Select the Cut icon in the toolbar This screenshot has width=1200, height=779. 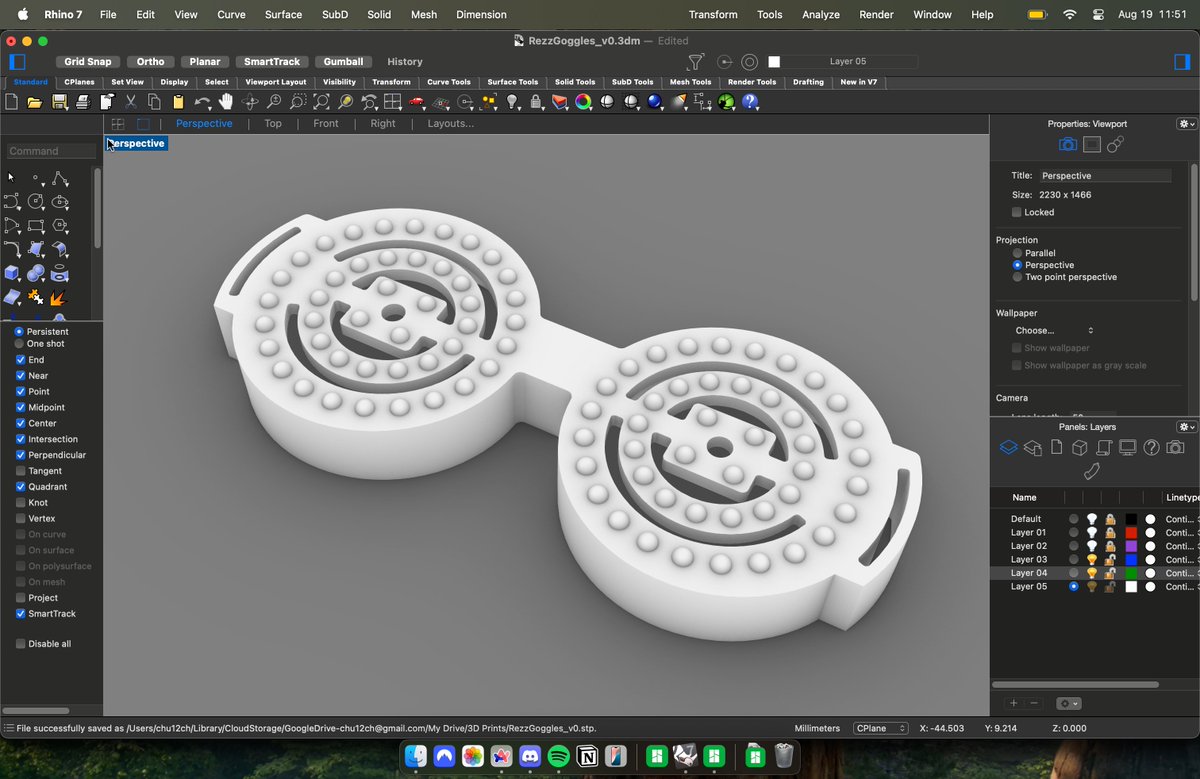click(131, 101)
